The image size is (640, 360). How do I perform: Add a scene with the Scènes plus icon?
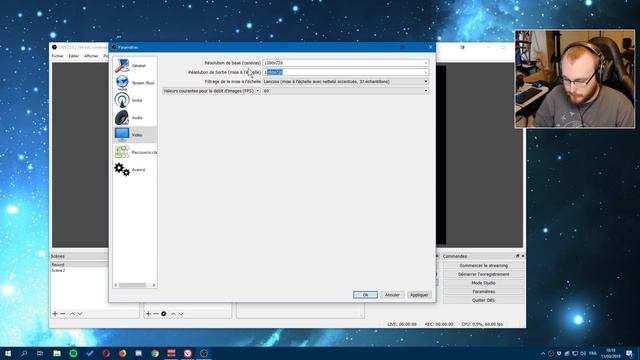(55, 313)
